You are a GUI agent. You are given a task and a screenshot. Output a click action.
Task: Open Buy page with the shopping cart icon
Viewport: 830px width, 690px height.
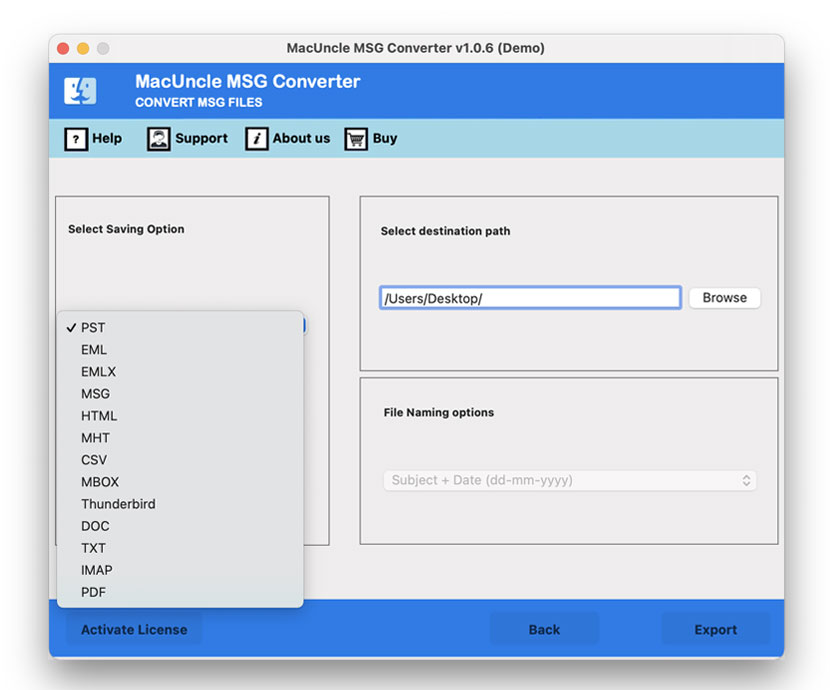(x=355, y=138)
